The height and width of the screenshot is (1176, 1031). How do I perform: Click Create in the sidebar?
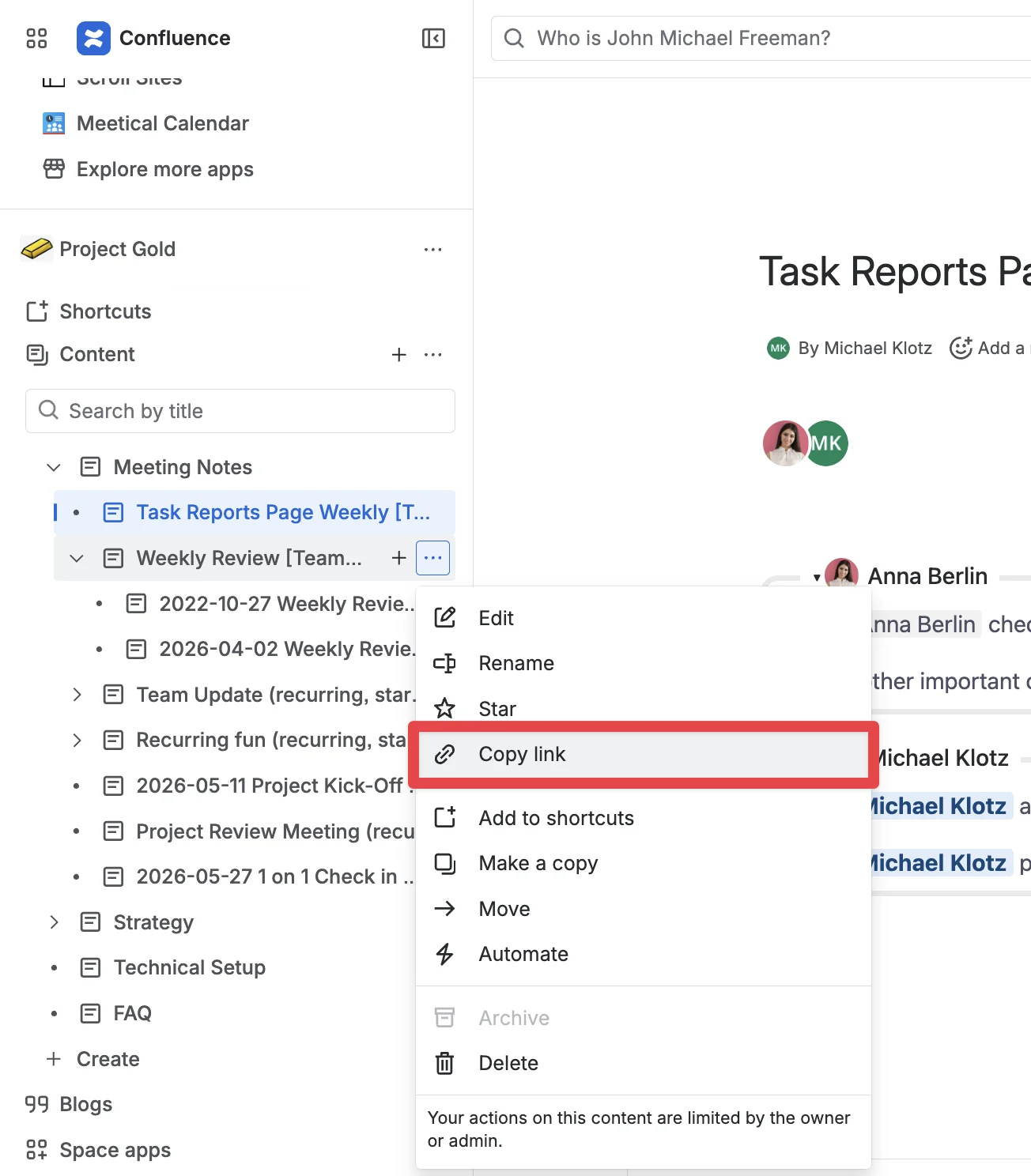108,1059
